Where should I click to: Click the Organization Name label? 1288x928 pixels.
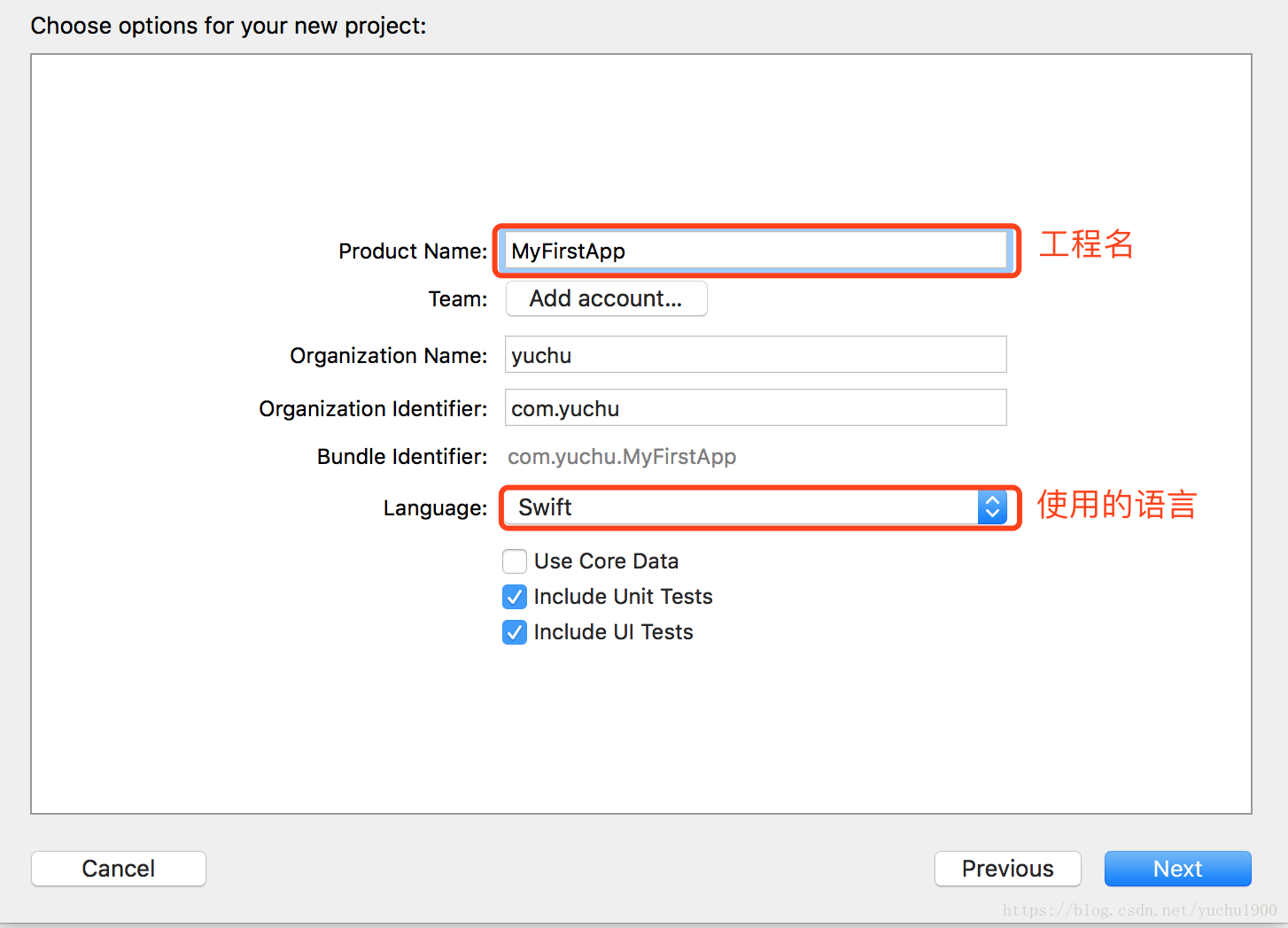click(x=389, y=356)
